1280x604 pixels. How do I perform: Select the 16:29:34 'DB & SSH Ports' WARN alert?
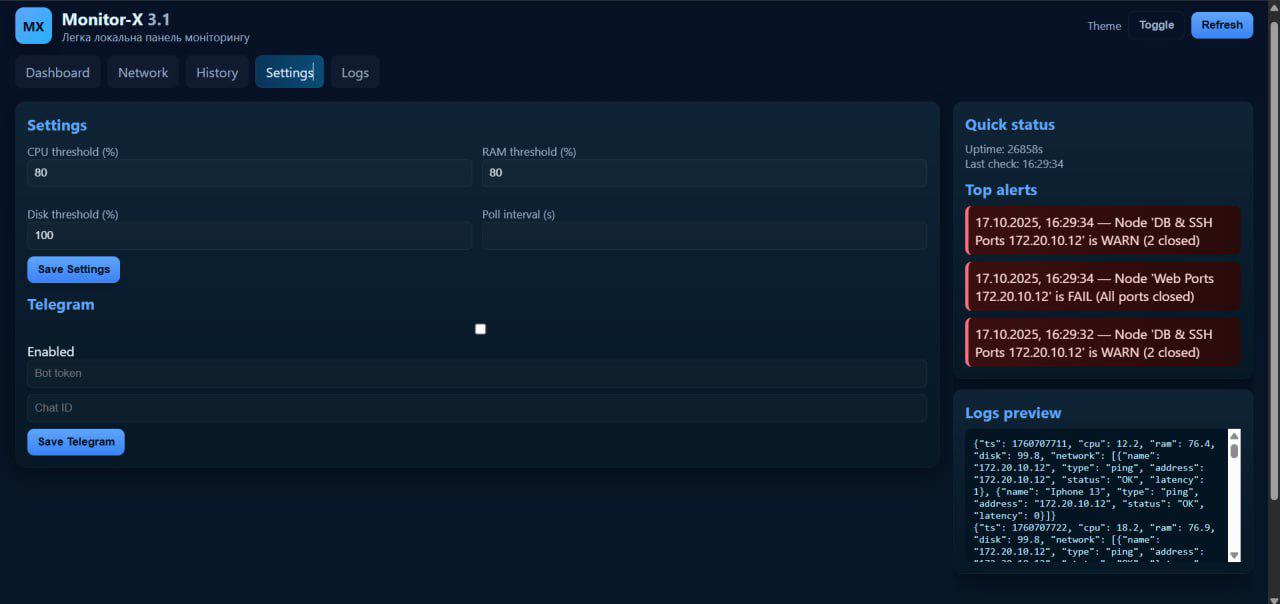click(1103, 231)
